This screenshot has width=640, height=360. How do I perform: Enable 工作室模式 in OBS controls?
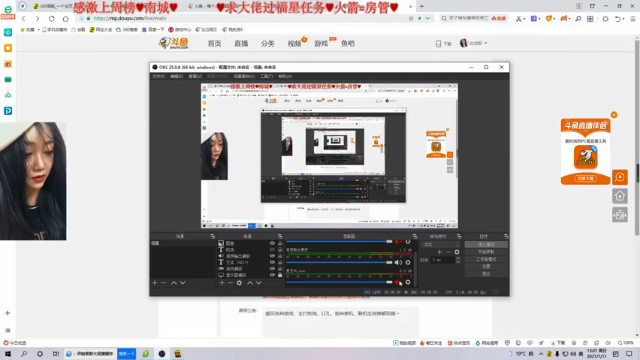pyautogui.click(x=486, y=259)
